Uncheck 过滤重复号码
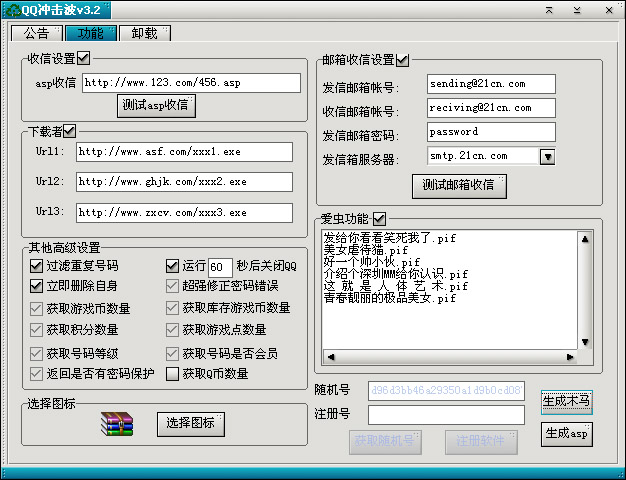 [x=36, y=266]
